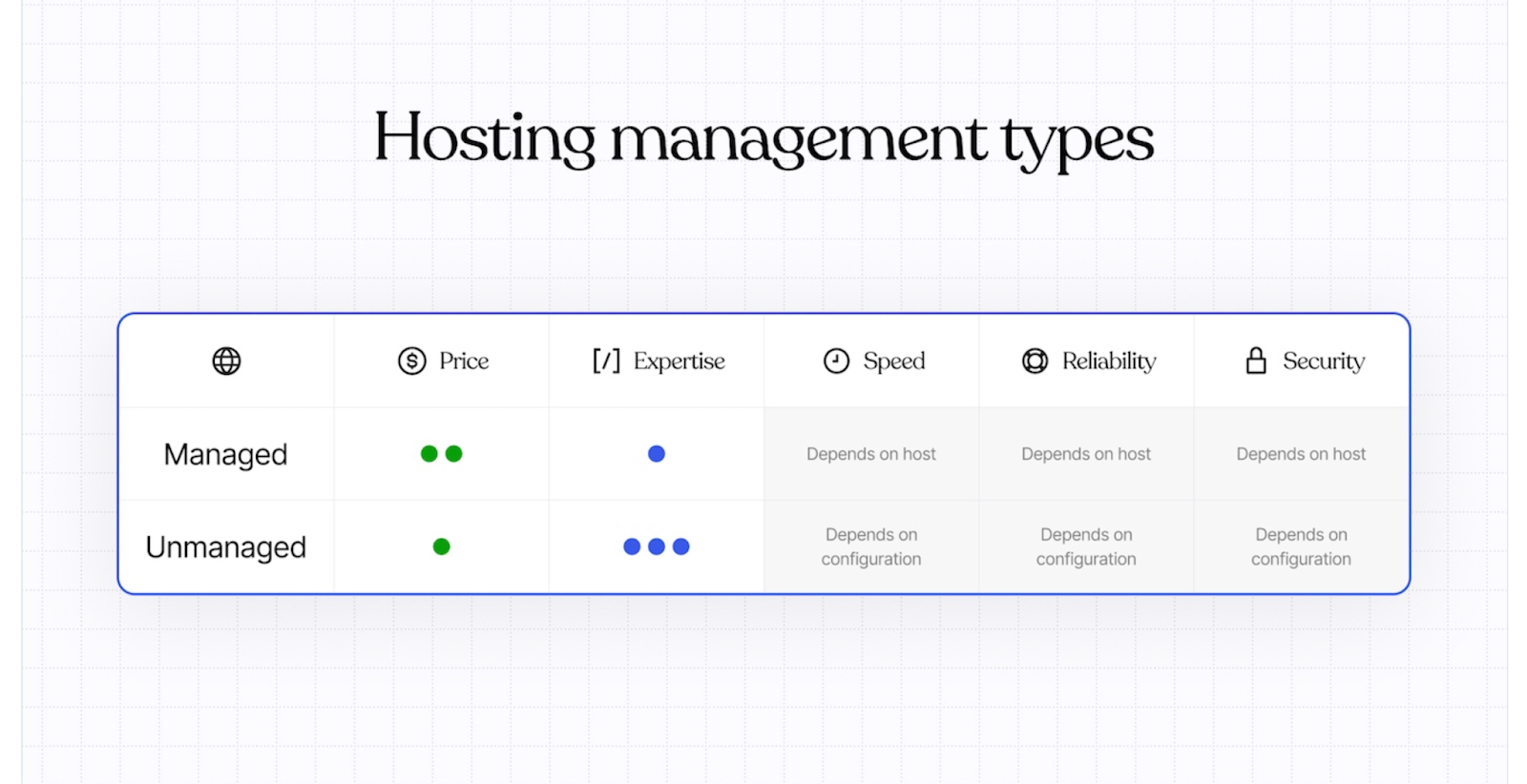Click 'Depends on host' under Security
The width and height of the screenshot is (1527, 784).
pos(1301,454)
